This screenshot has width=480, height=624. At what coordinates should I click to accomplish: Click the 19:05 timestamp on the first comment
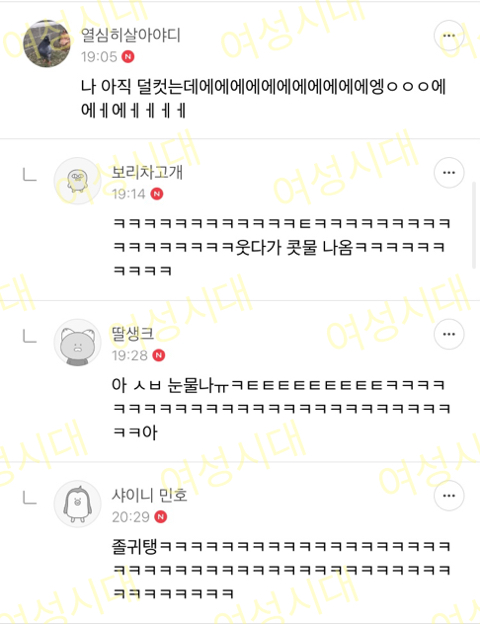coord(99,57)
